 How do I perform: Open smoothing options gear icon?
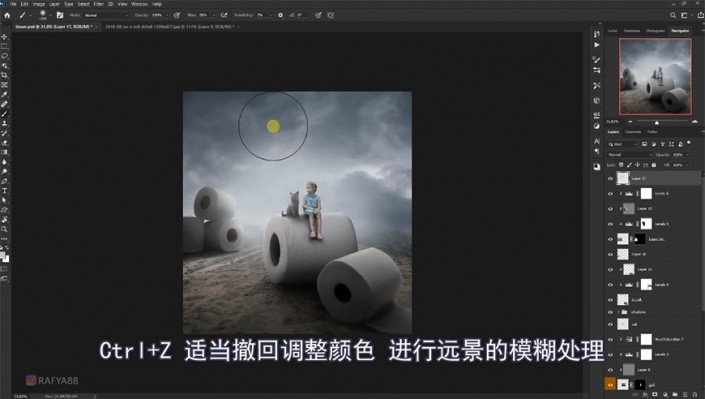coord(281,15)
